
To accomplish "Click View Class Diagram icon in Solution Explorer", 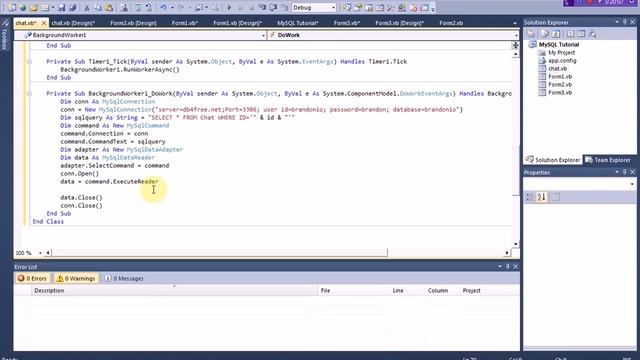I will [592, 34].
